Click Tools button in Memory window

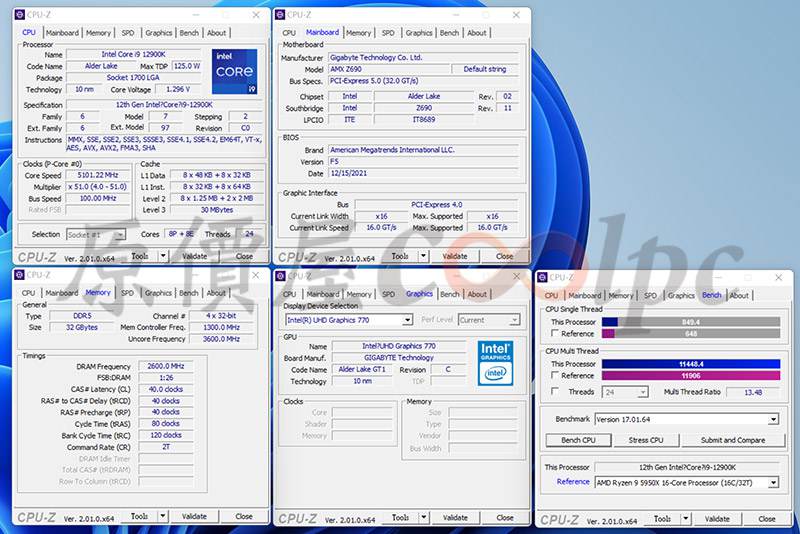click(139, 516)
